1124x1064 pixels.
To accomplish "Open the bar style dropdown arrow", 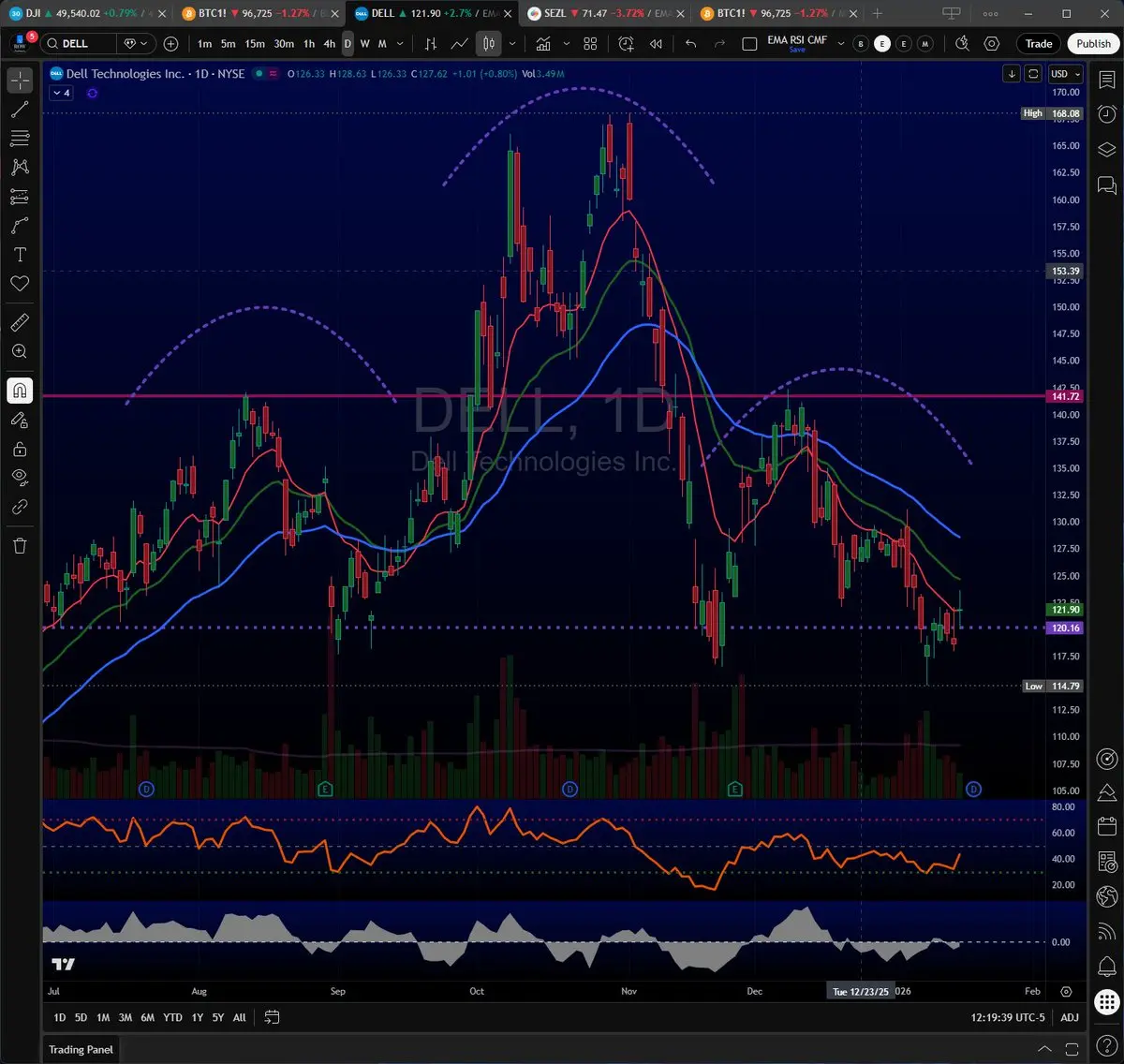I will click(512, 44).
